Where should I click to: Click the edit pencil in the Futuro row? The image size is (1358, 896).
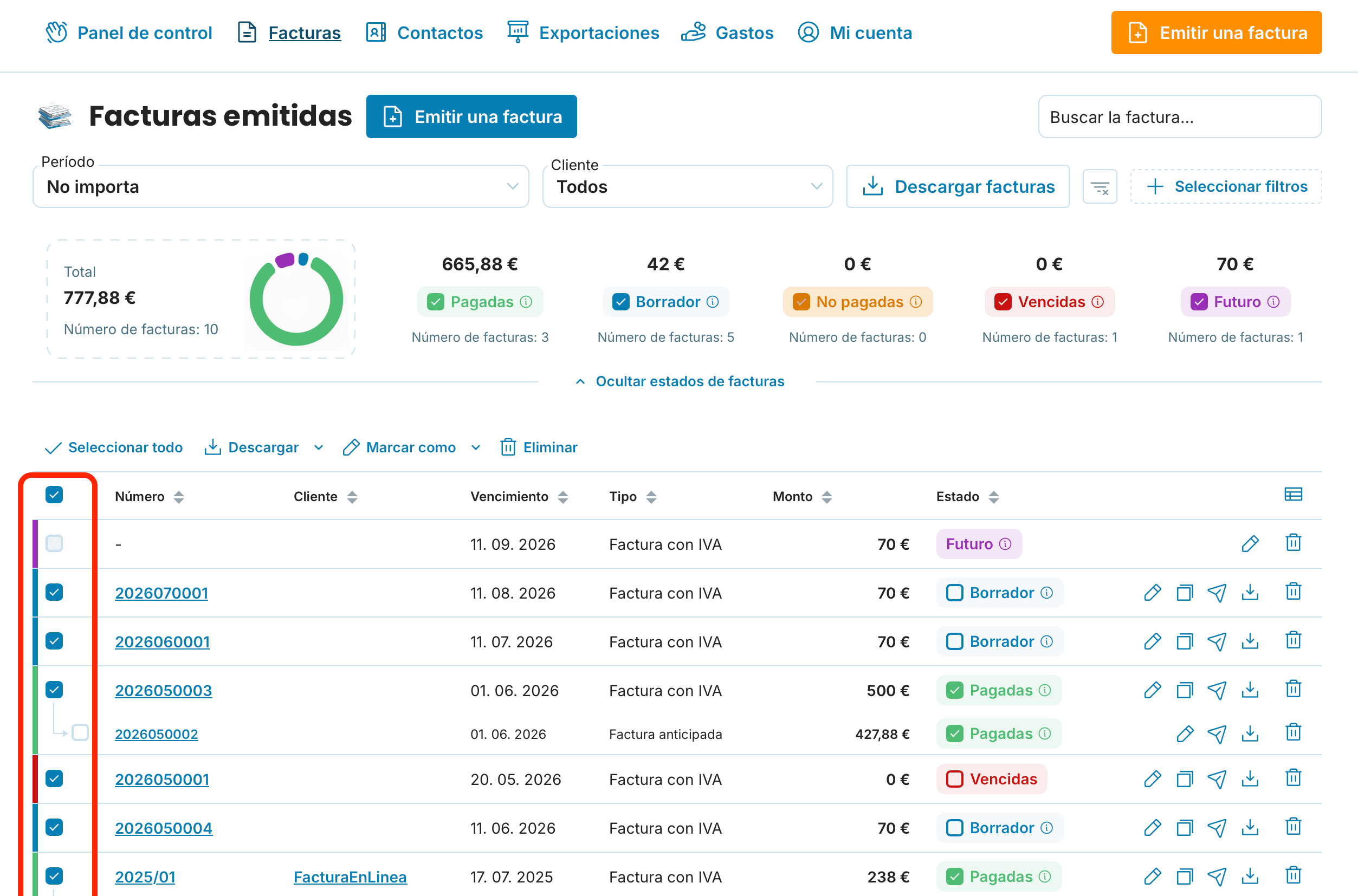1250,543
